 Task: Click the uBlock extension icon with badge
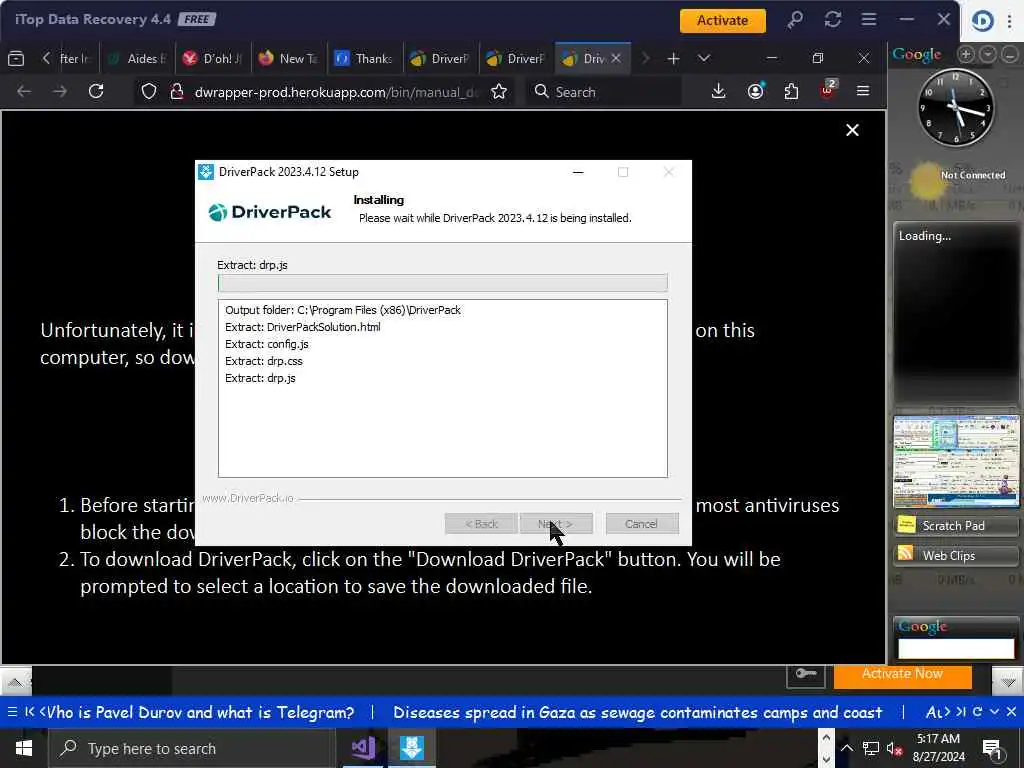[x=828, y=89]
